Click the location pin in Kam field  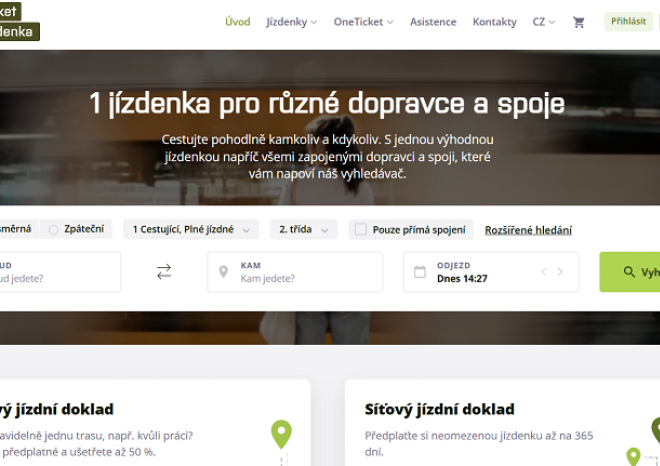click(x=224, y=272)
